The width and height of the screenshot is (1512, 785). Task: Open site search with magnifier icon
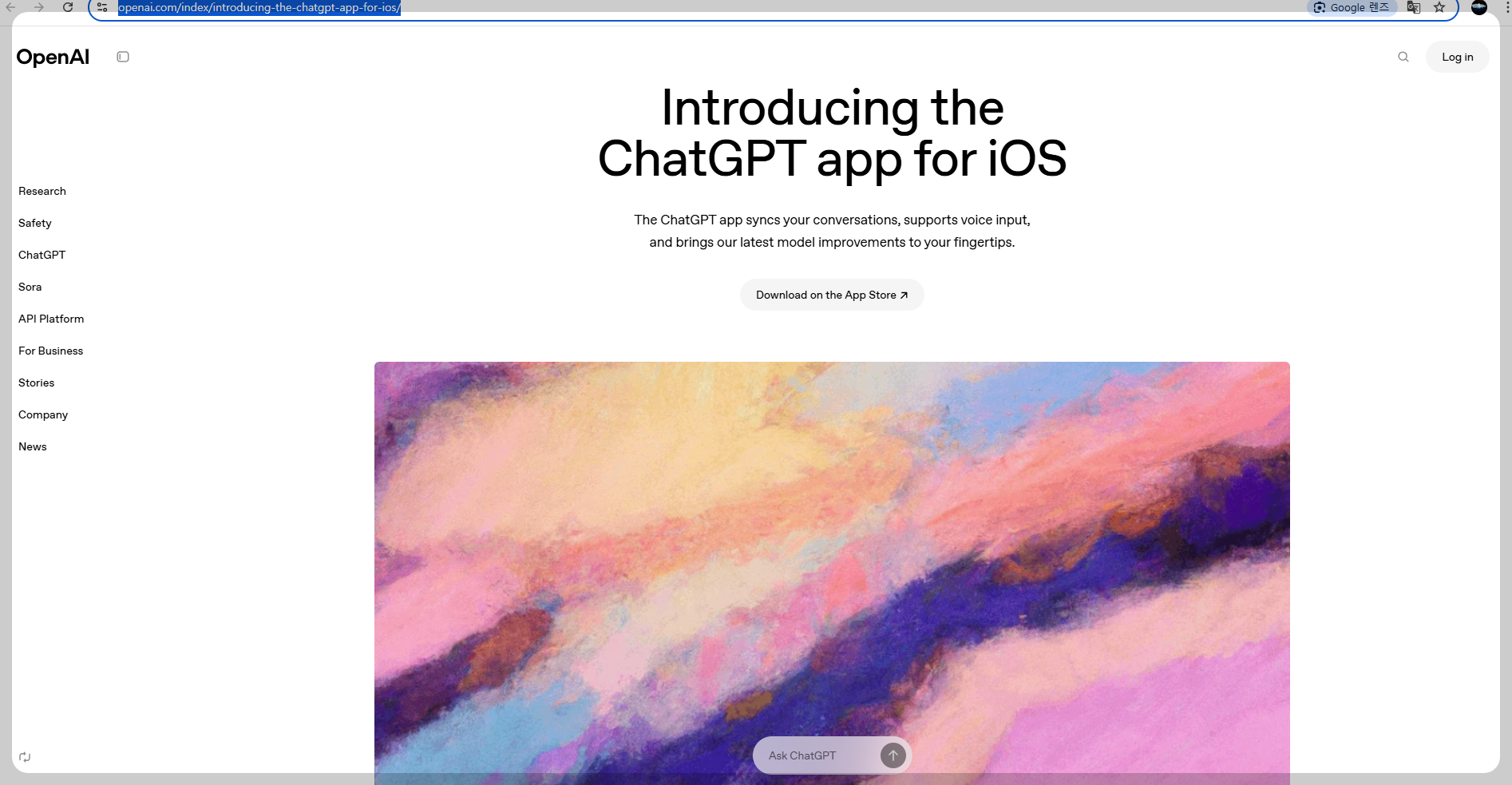point(1403,57)
